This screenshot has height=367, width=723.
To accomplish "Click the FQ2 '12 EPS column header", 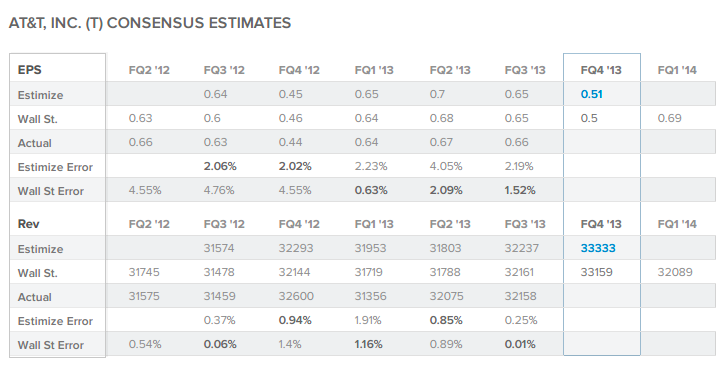I will tap(149, 70).
